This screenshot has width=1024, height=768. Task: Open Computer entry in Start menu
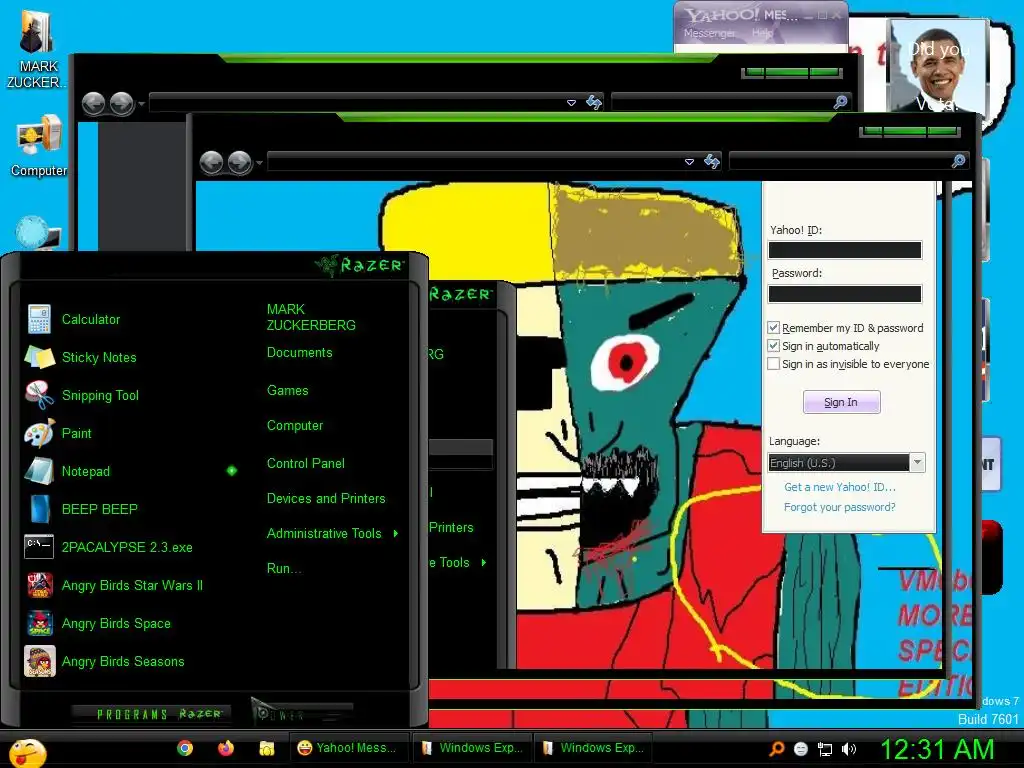295,426
